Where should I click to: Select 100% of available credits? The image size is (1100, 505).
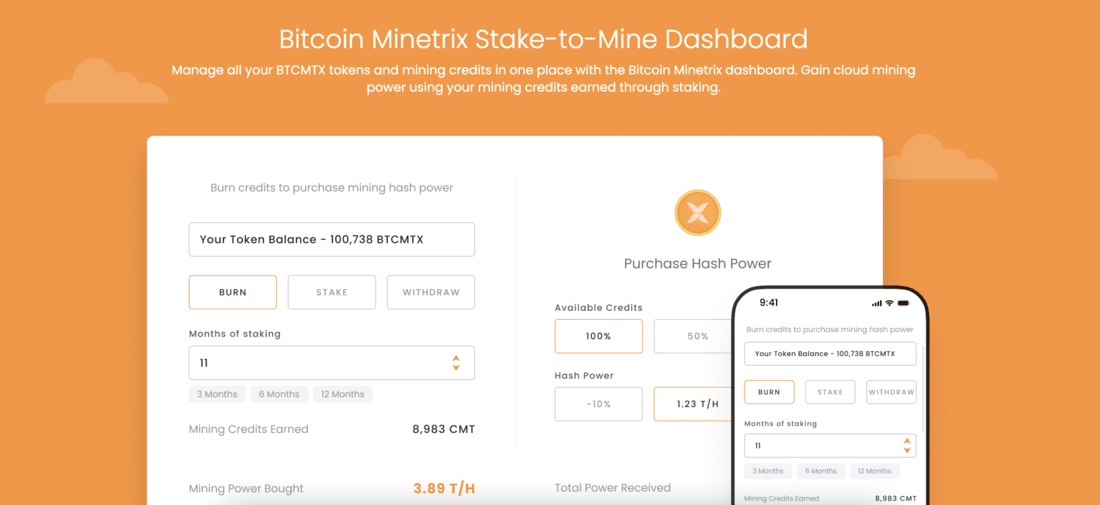[598, 336]
